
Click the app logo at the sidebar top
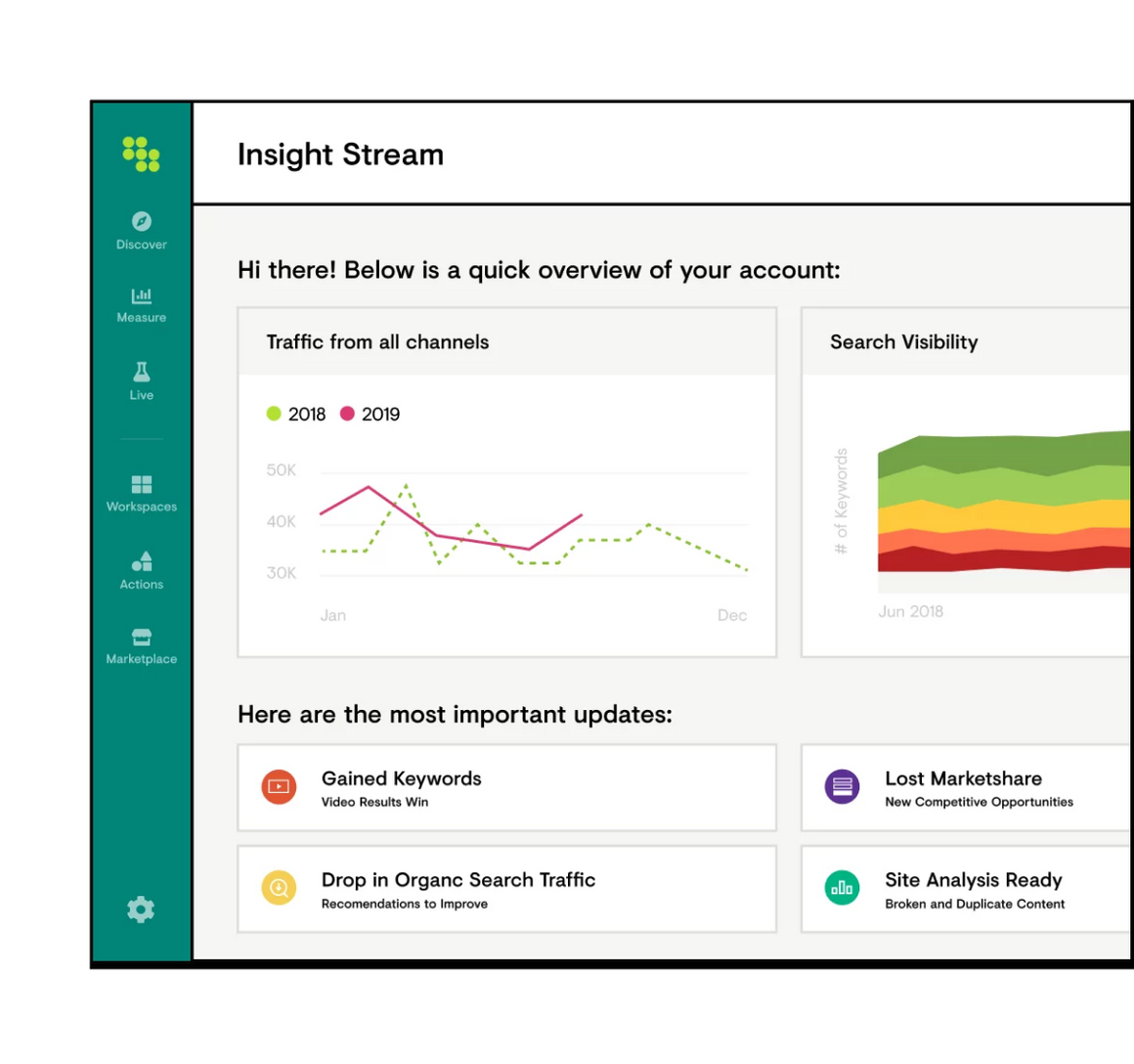pyautogui.click(x=141, y=153)
